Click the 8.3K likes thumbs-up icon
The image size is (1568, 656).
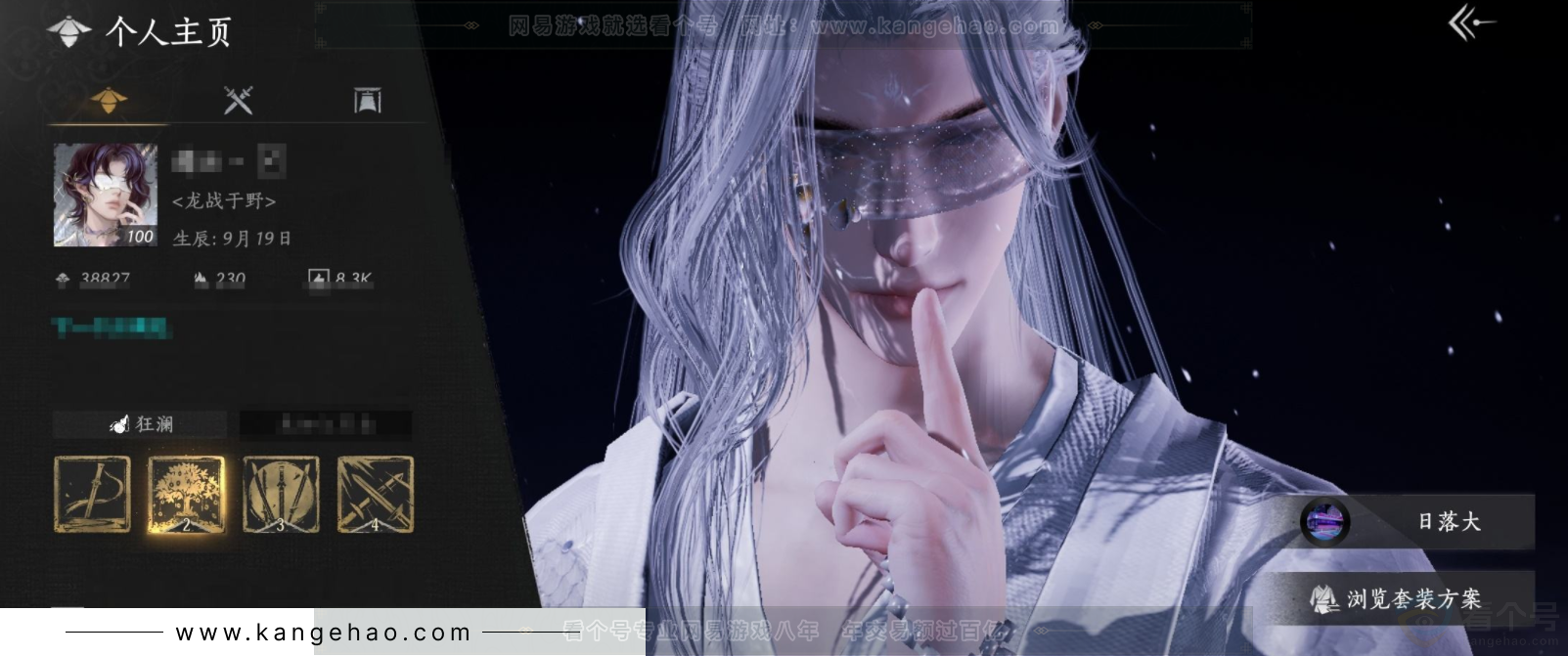(319, 280)
